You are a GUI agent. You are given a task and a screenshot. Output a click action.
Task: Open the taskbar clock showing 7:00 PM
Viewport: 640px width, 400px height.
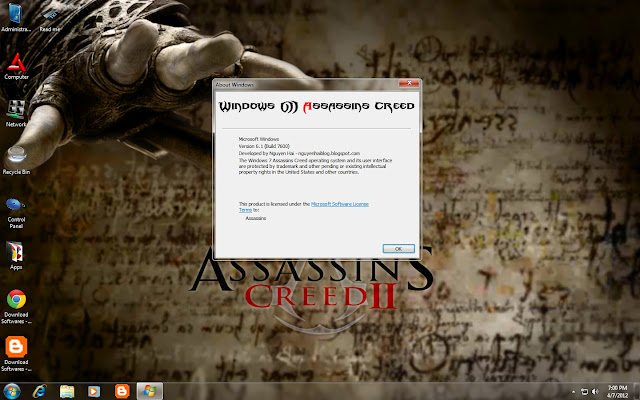coord(617,391)
